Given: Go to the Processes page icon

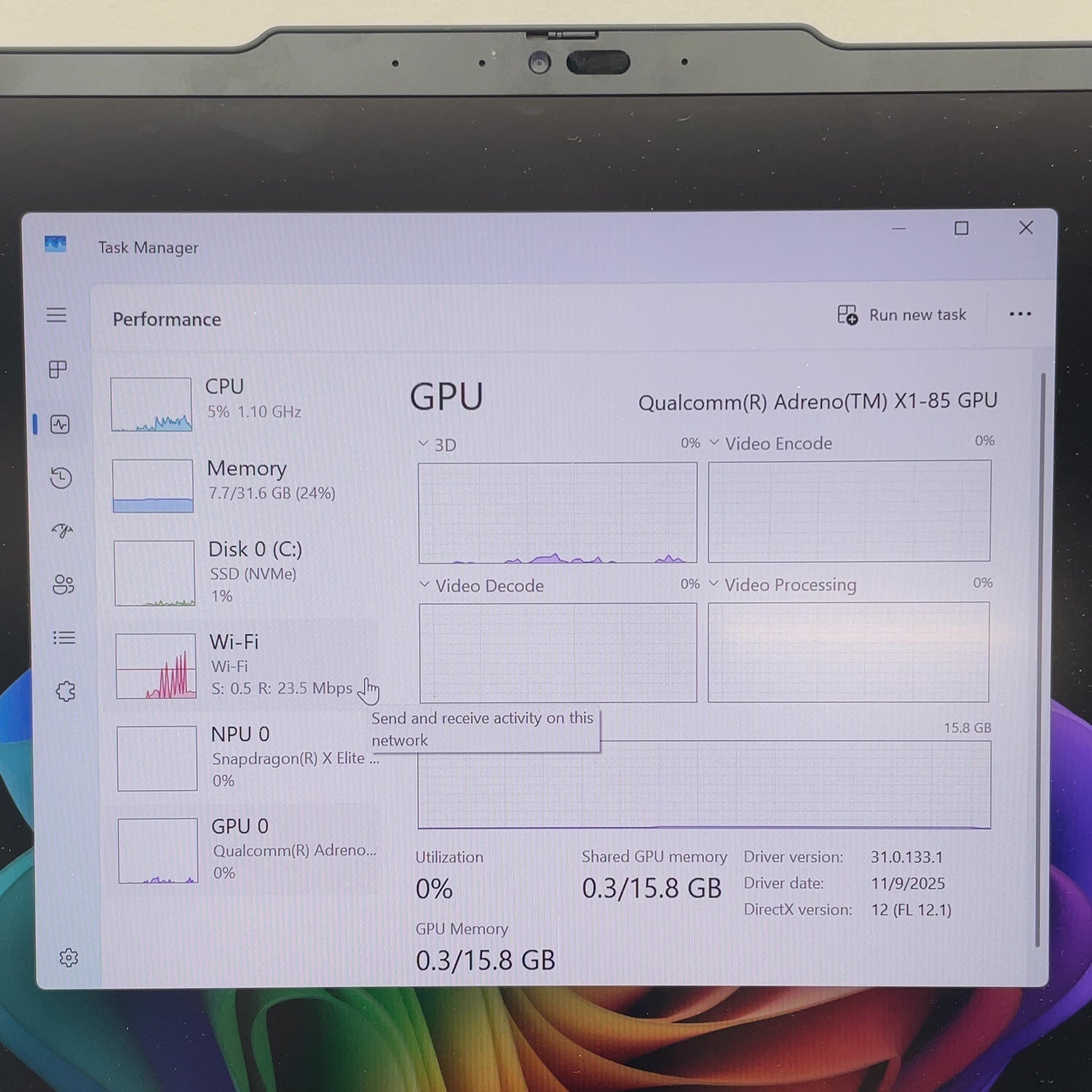Looking at the screenshot, I should pyautogui.click(x=58, y=369).
